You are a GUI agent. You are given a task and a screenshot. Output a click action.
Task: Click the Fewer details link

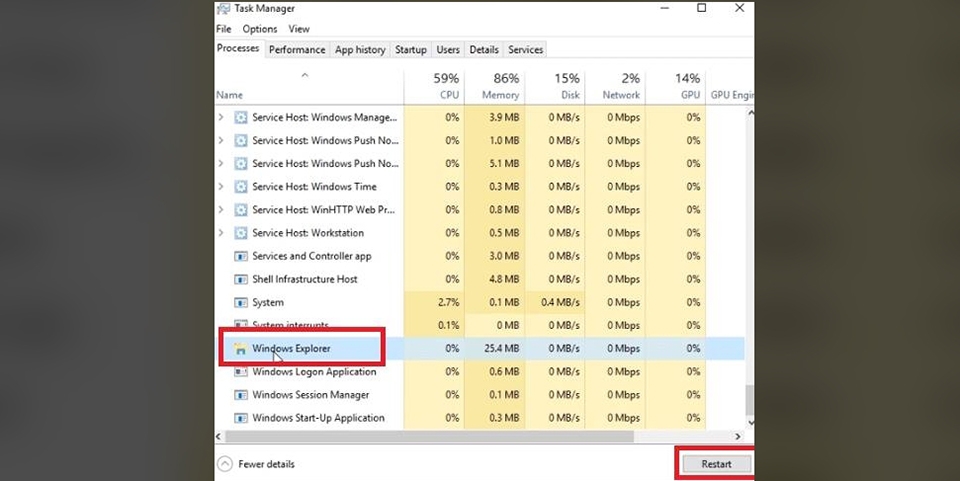(266, 464)
